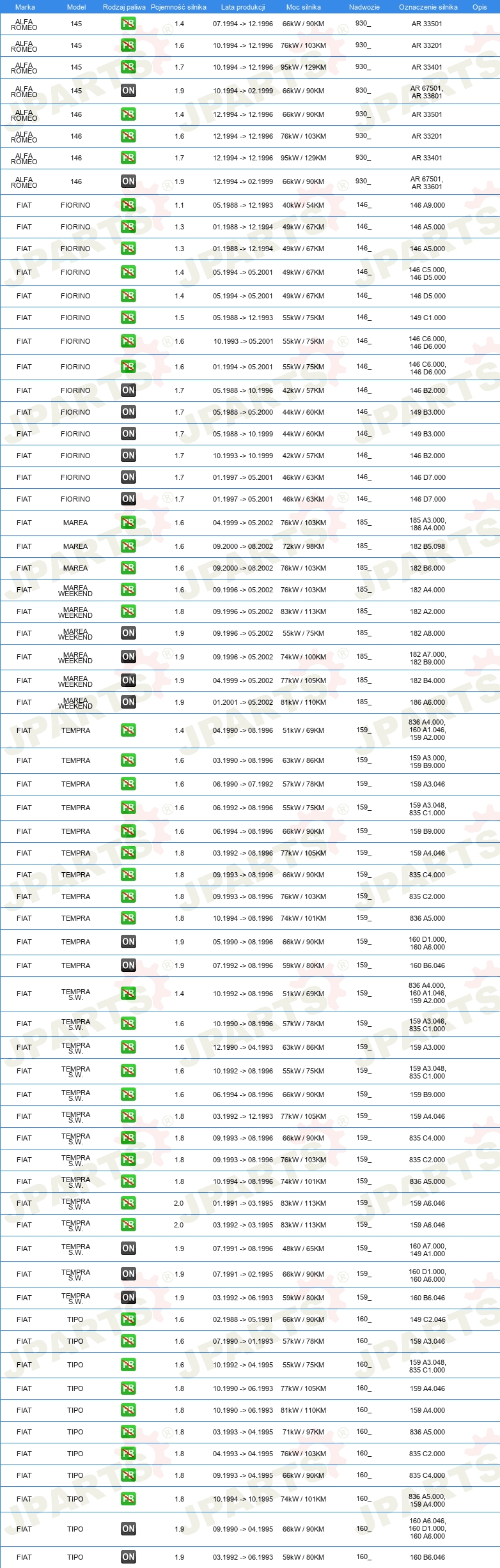The image size is (500, 1568).
Task: Click engine capacity value 1.5
Action: click(179, 318)
